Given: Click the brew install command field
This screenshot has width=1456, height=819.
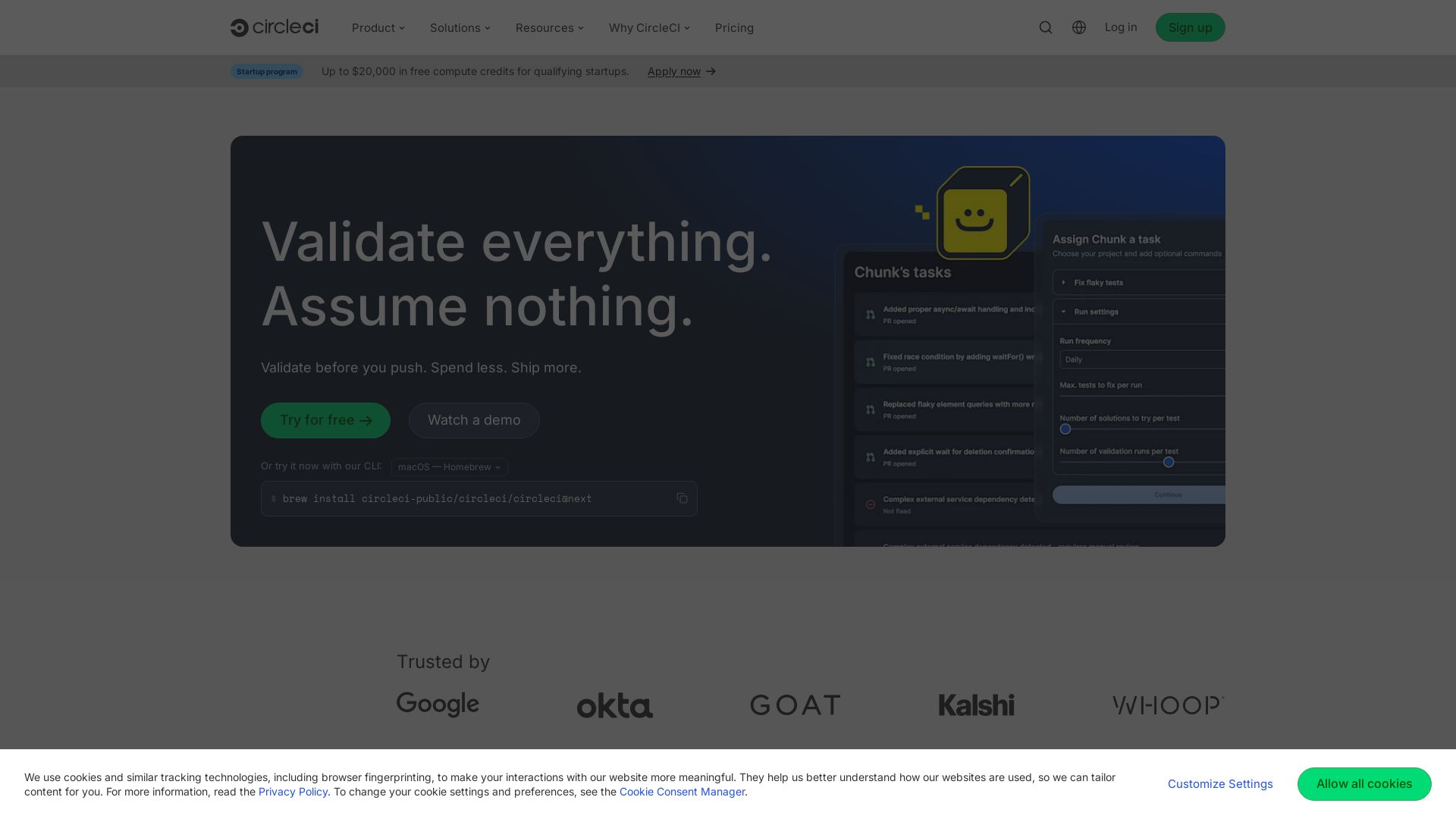Looking at the screenshot, I should coord(479,498).
